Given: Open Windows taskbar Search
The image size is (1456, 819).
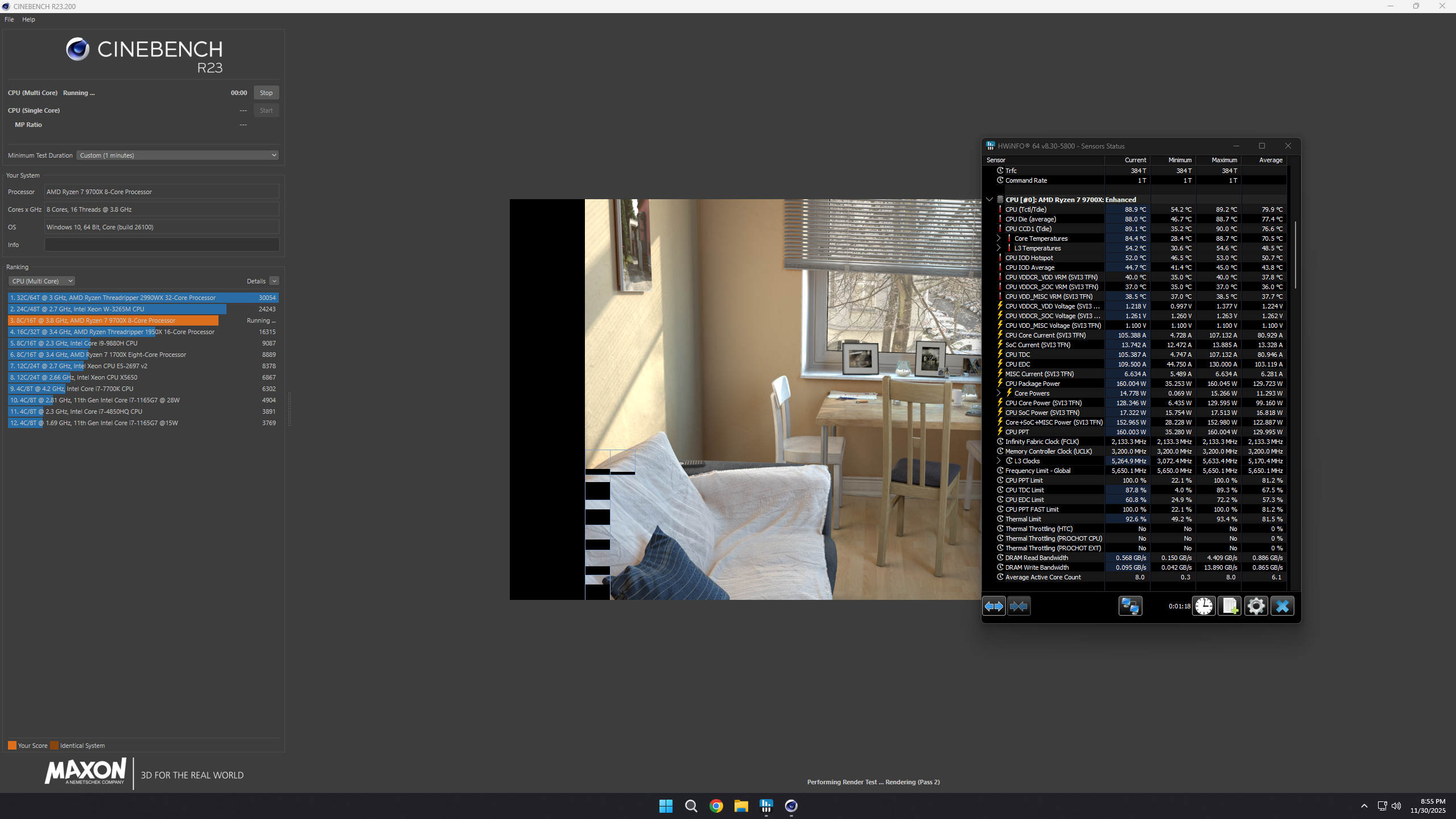Looking at the screenshot, I should (x=691, y=806).
